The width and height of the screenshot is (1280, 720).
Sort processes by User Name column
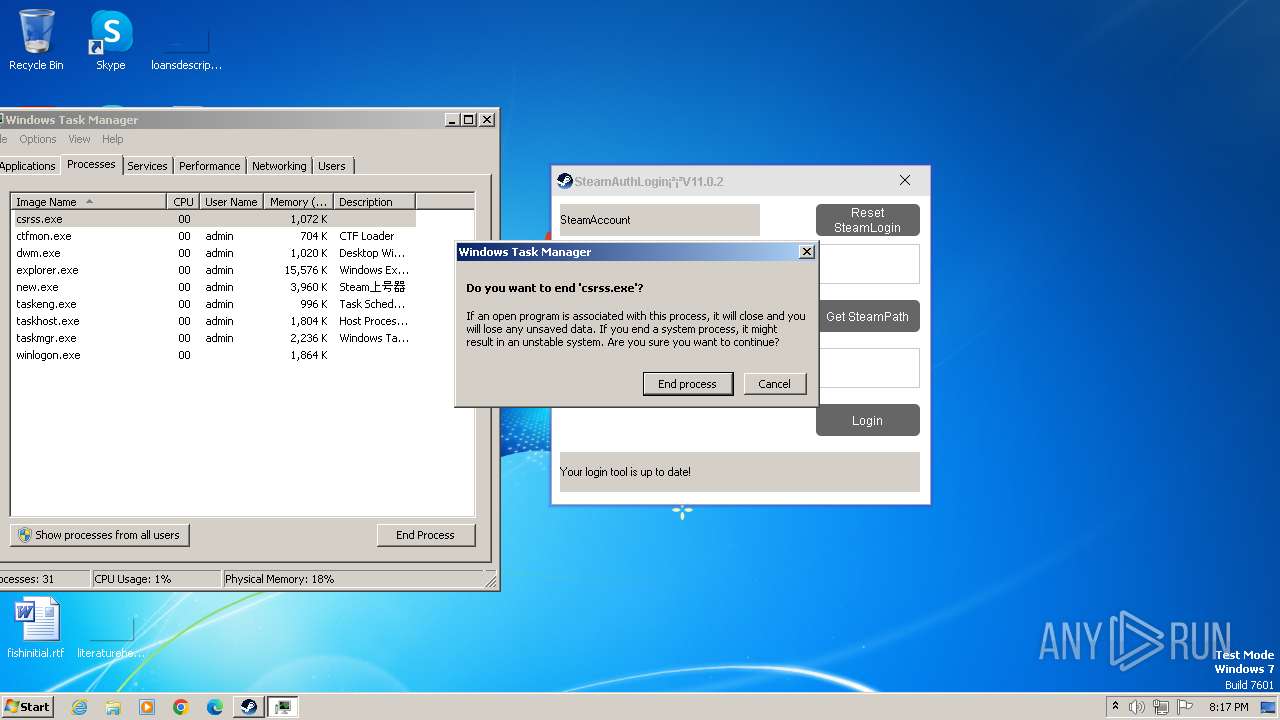click(231, 202)
